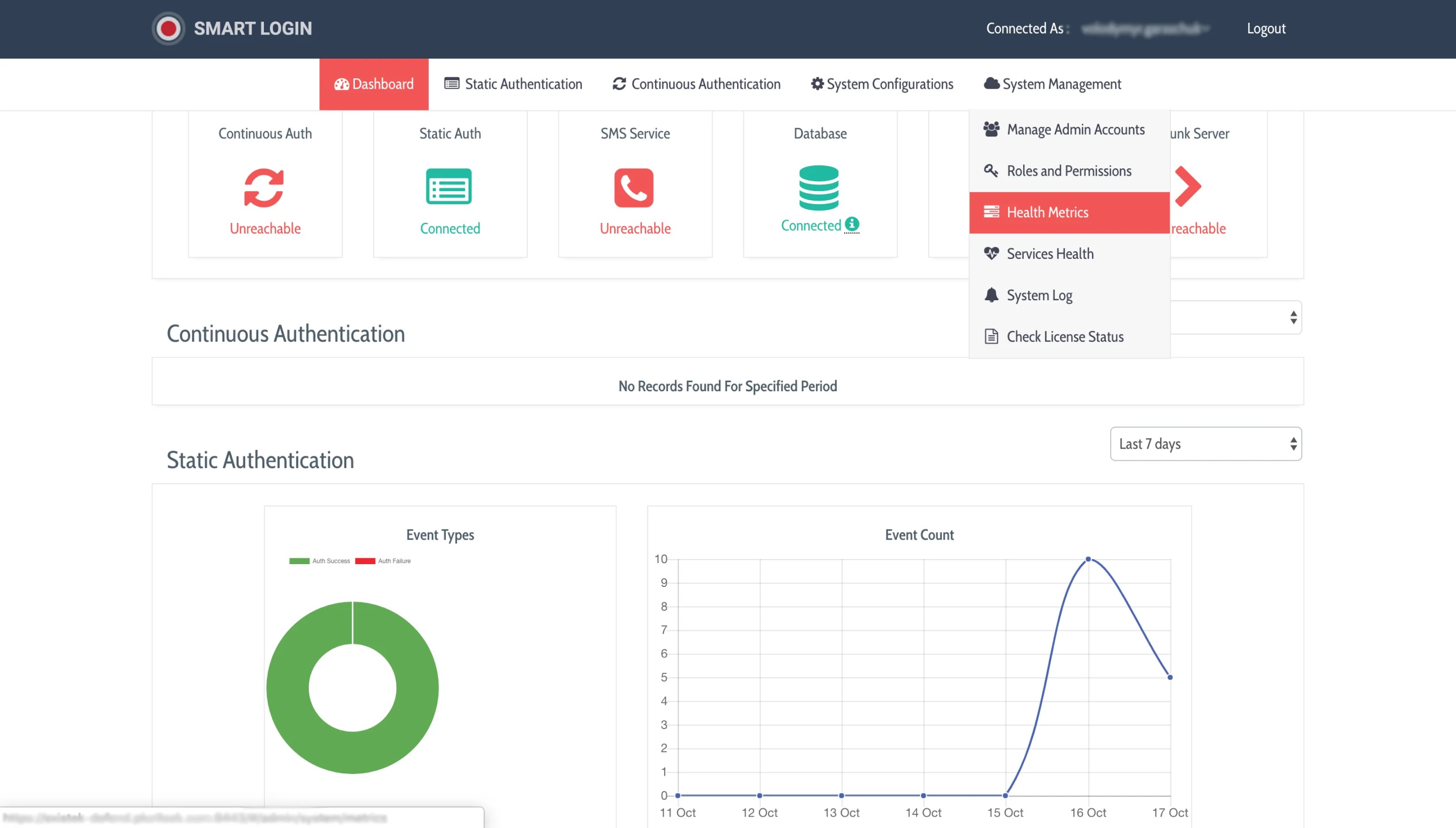The height and width of the screenshot is (828, 1456).
Task: Expand the System Management menu
Action: 1052,84
